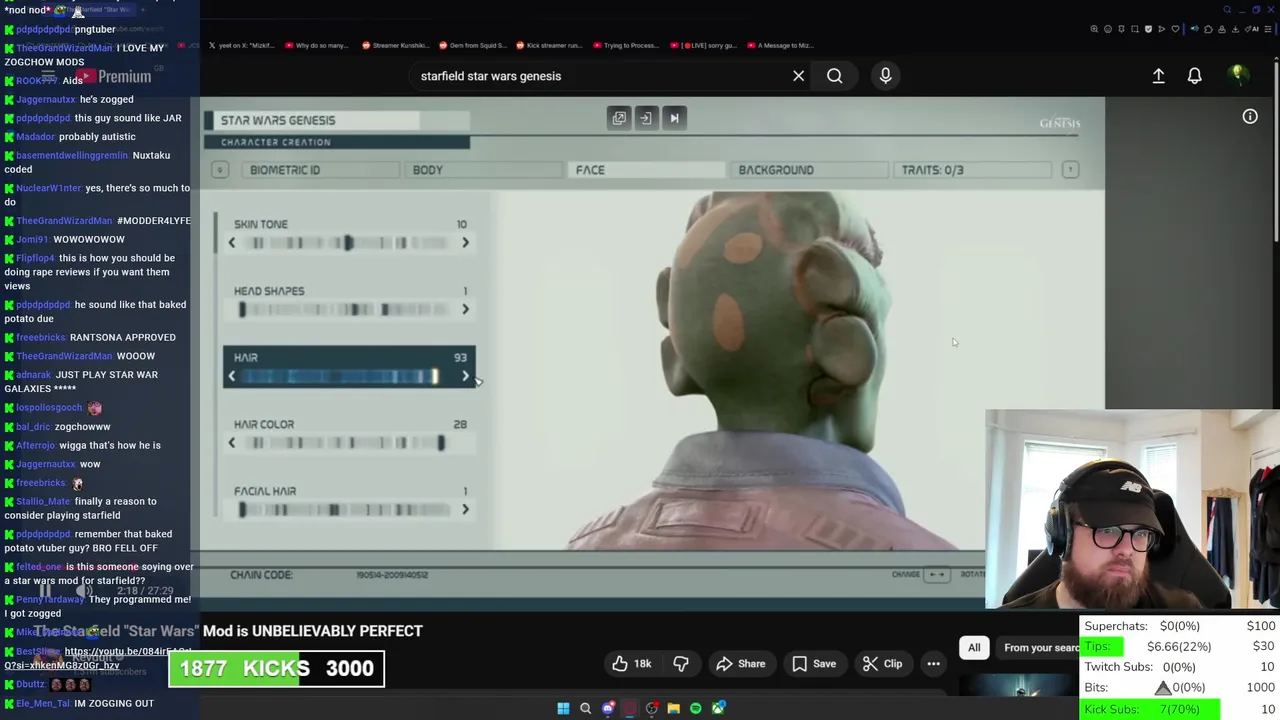Open the more actions ellipsis menu
This screenshot has height=720, width=1280.
pyautogui.click(x=933, y=664)
